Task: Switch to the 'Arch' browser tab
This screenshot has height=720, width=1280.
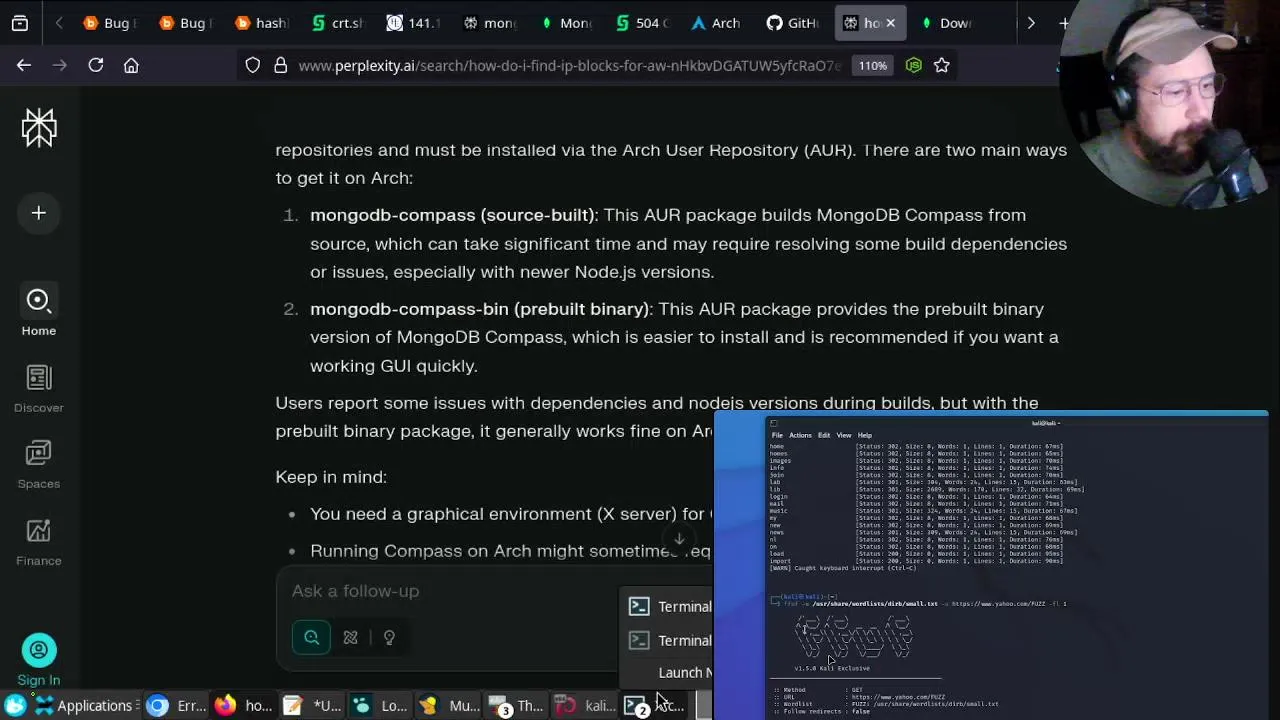Action: pyautogui.click(x=716, y=22)
